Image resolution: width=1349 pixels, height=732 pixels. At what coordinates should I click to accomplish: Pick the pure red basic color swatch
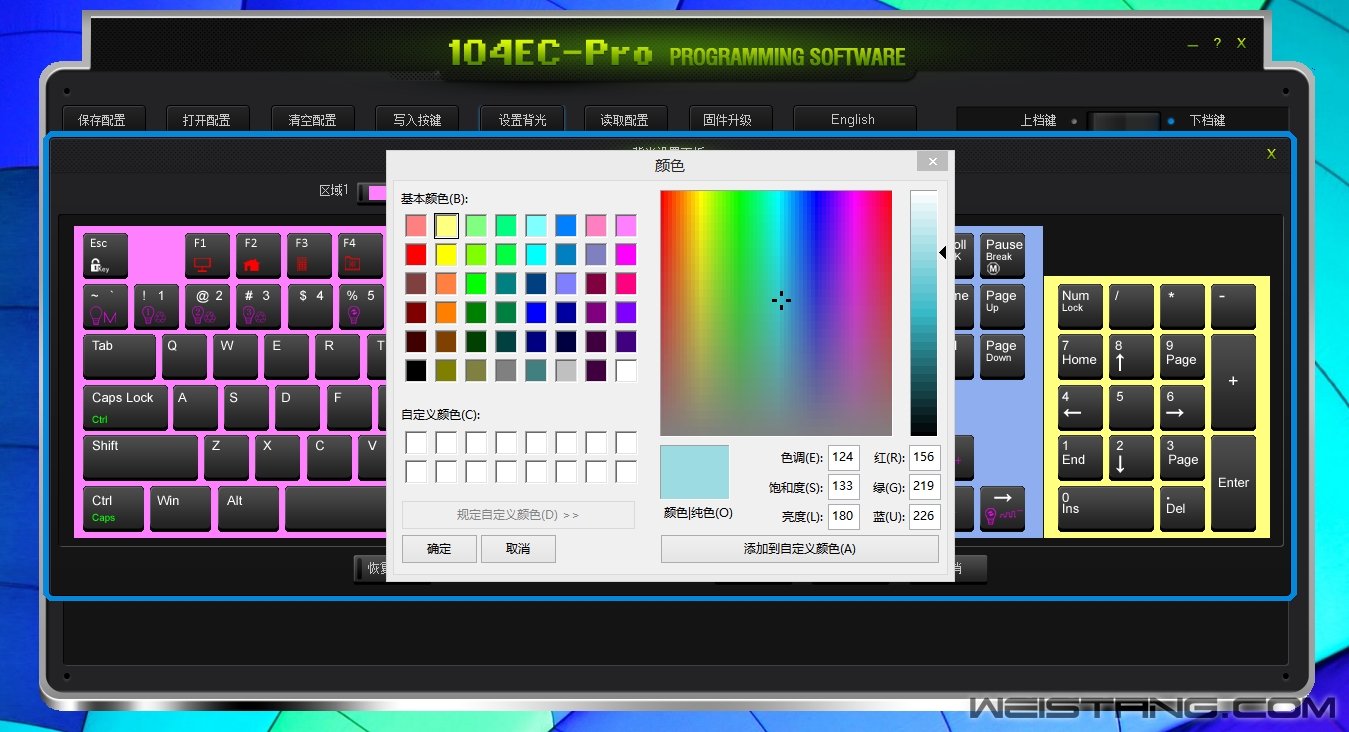click(416, 255)
